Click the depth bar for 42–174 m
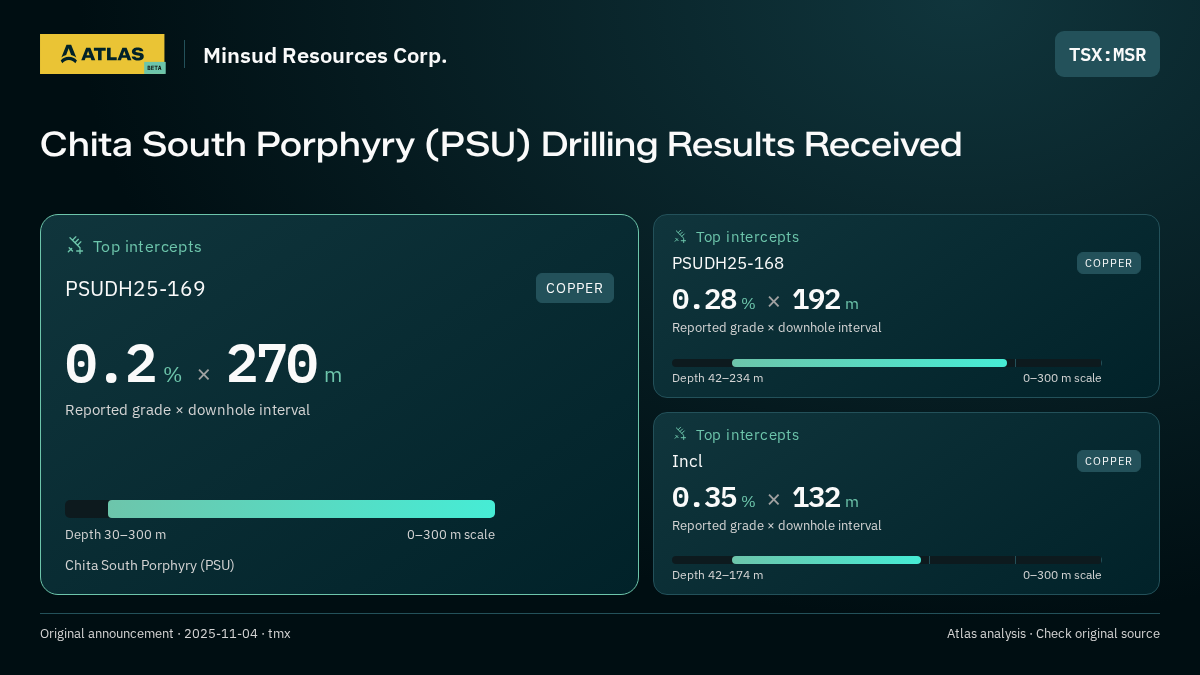Viewport: 1200px width, 675px height. click(x=887, y=560)
